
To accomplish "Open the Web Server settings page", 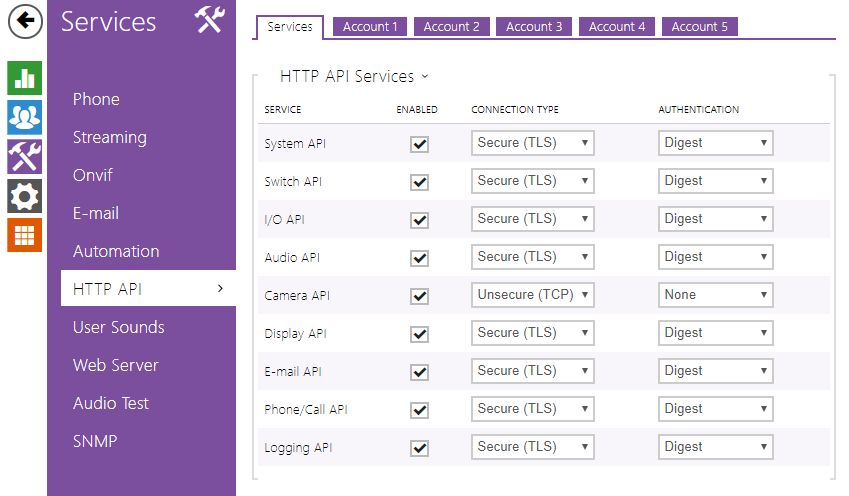I will tap(116, 365).
